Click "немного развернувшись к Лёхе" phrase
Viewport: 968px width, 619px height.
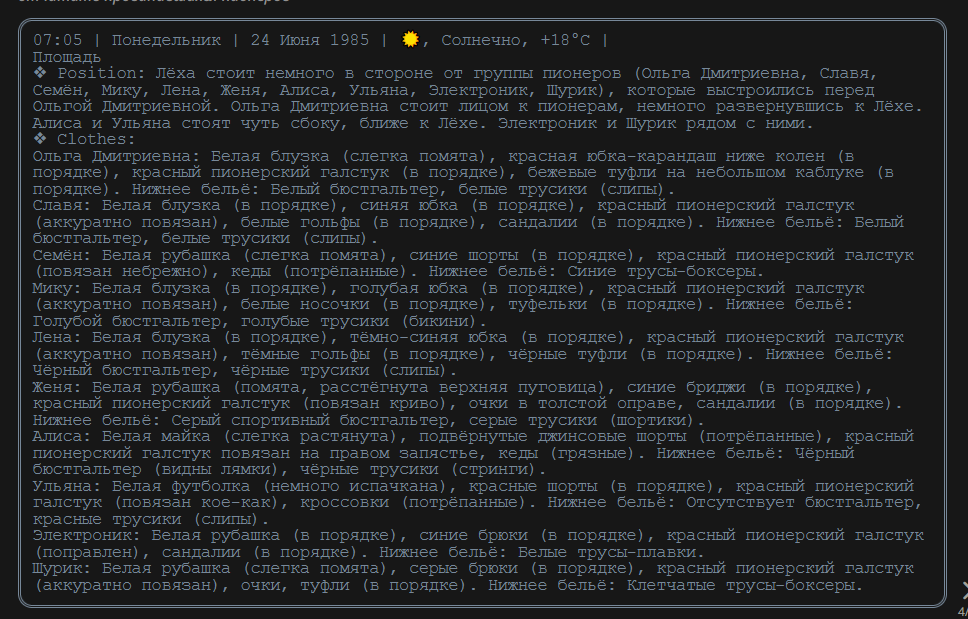[x=779, y=107]
